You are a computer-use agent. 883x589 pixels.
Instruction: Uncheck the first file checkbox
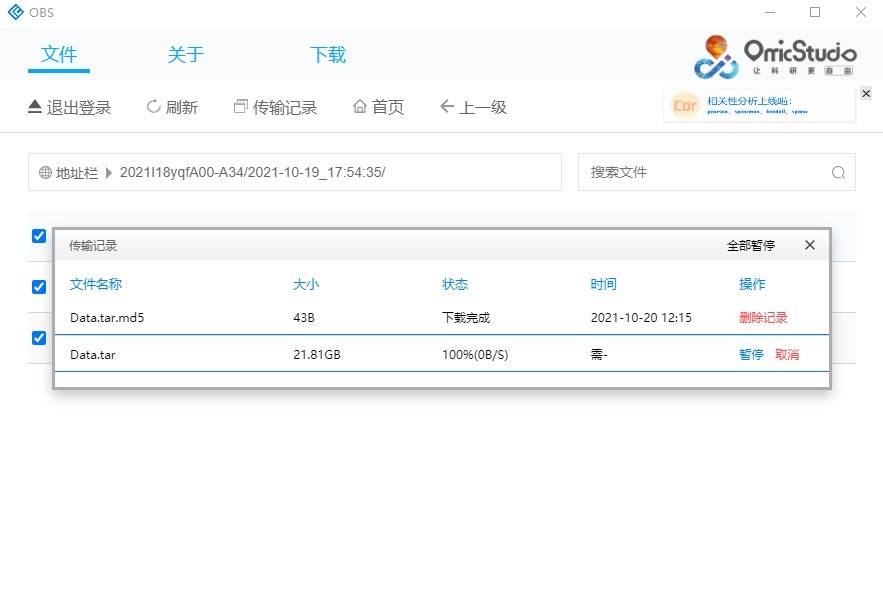point(39,236)
